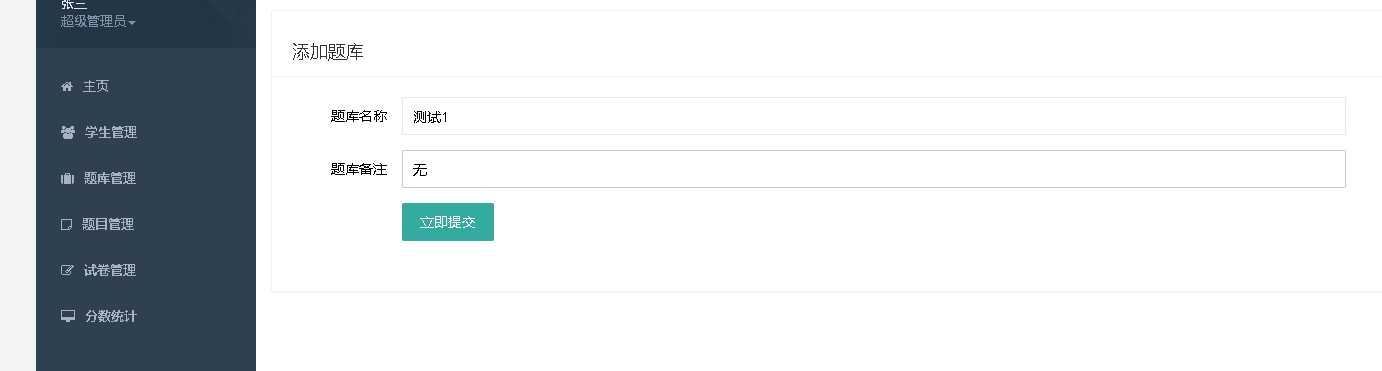Screen dimensions: 1382x371
Task: Focus the 题库备注 field containing 无
Action: coord(874,169)
